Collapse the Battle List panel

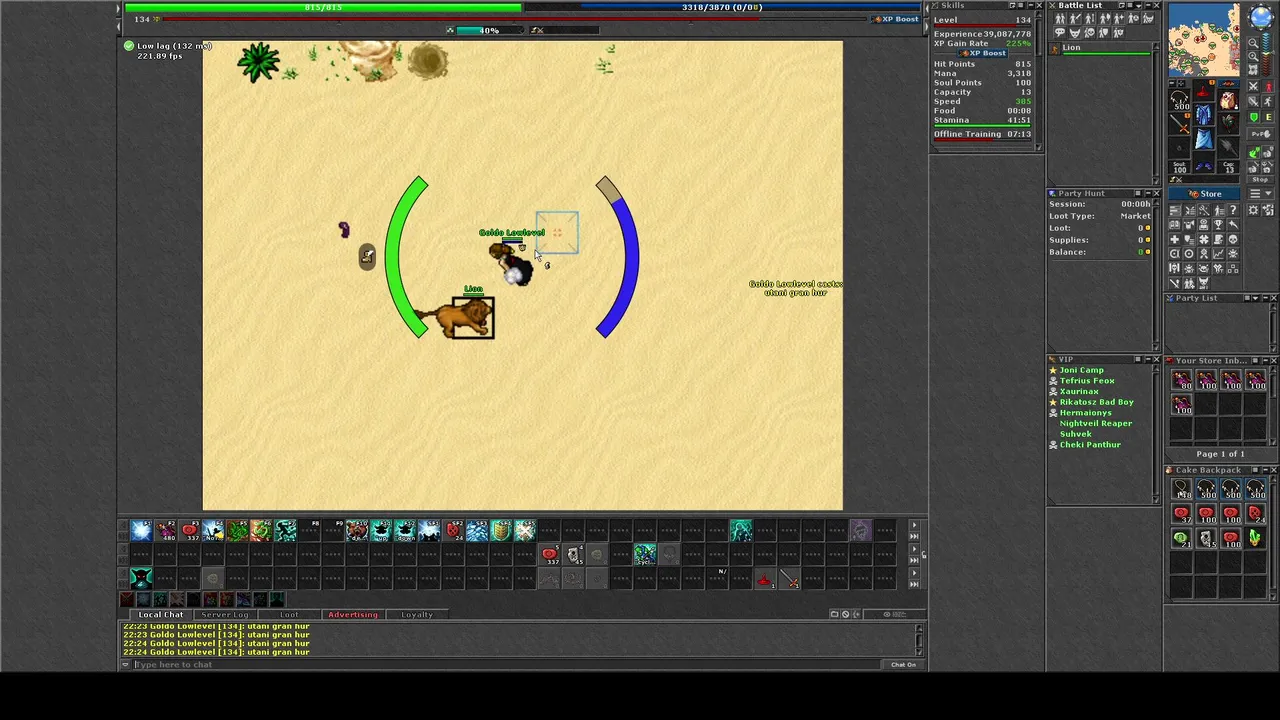pyautogui.click(x=1148, y=5)
